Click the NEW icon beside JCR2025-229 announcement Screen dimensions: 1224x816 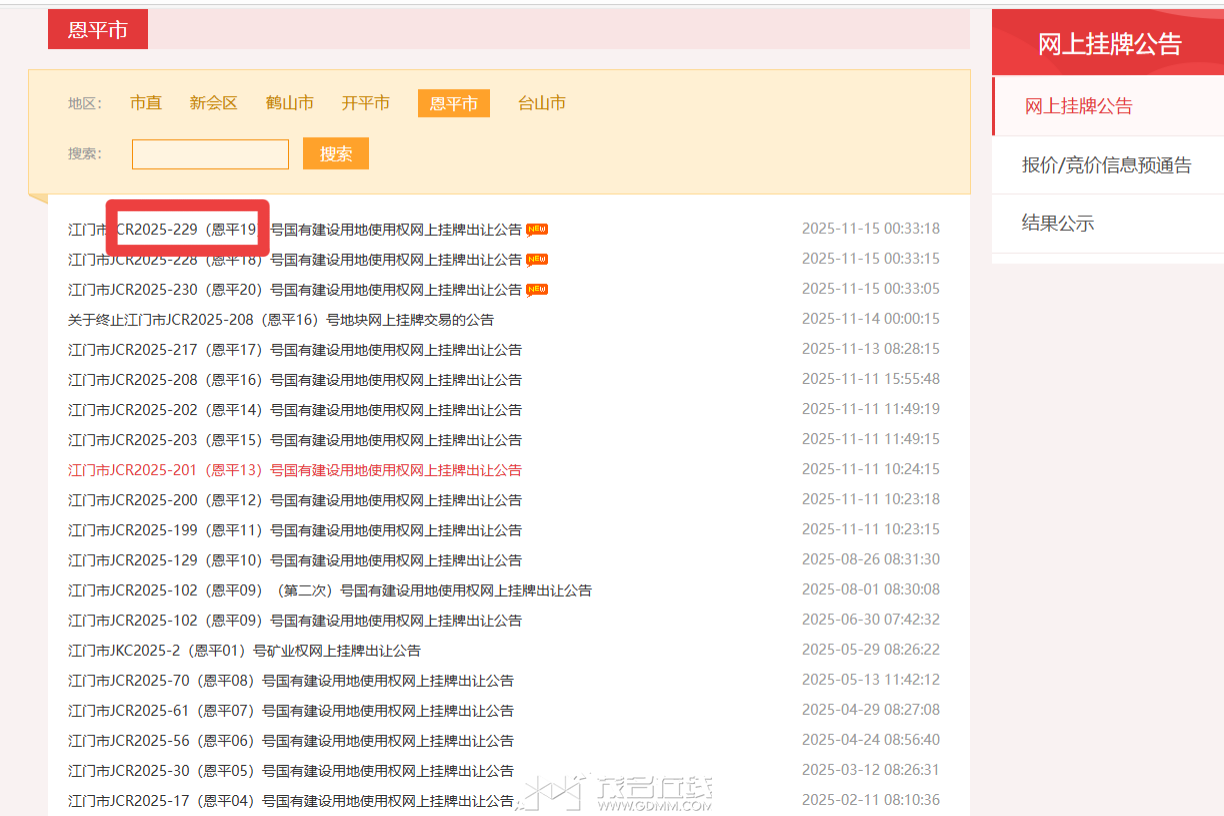537,229
